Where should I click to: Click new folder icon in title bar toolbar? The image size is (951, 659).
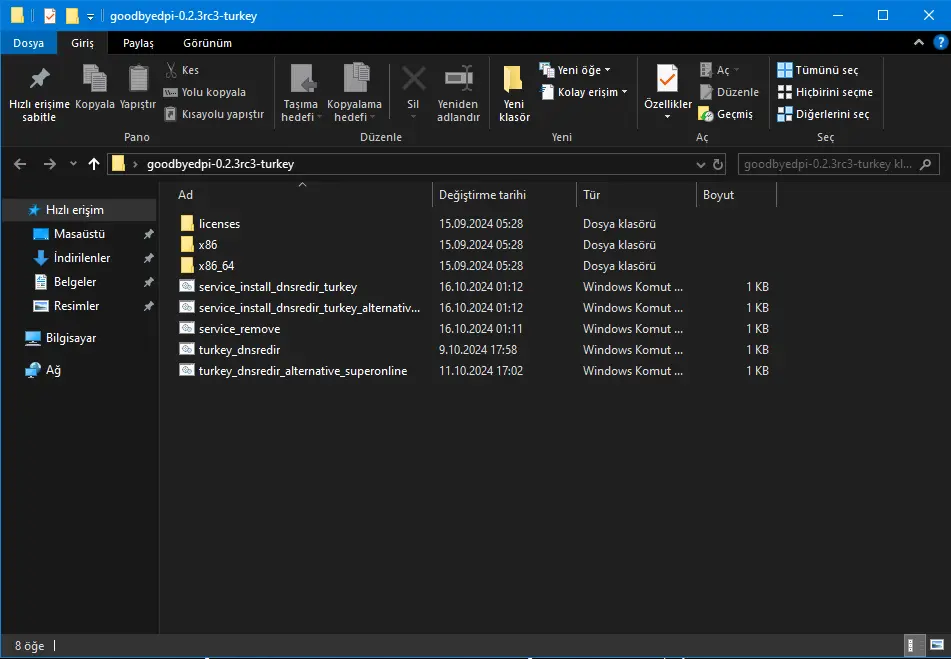pos(72,16)
